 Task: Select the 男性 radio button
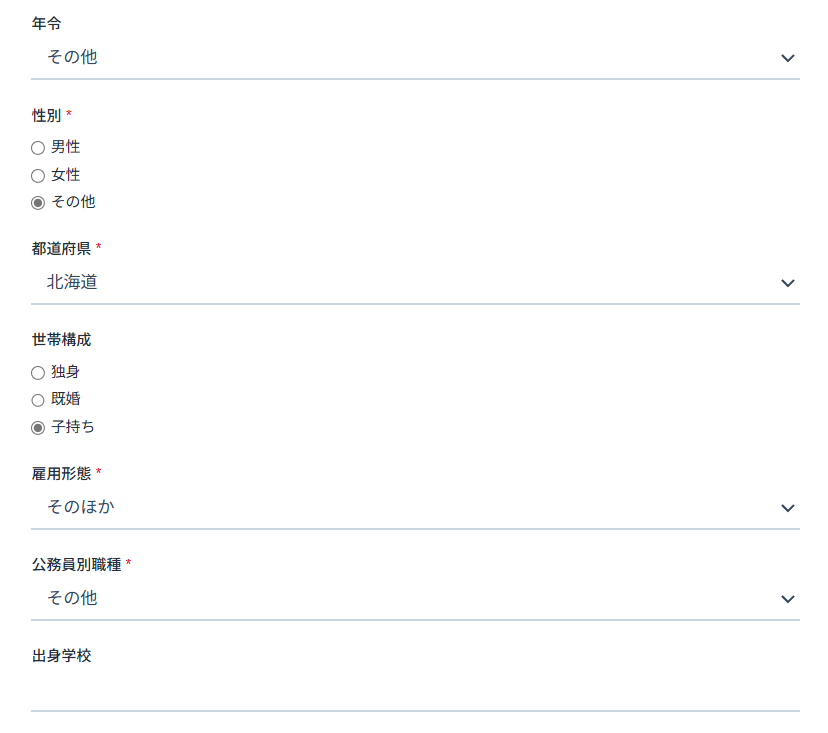(x=38, y=148)
